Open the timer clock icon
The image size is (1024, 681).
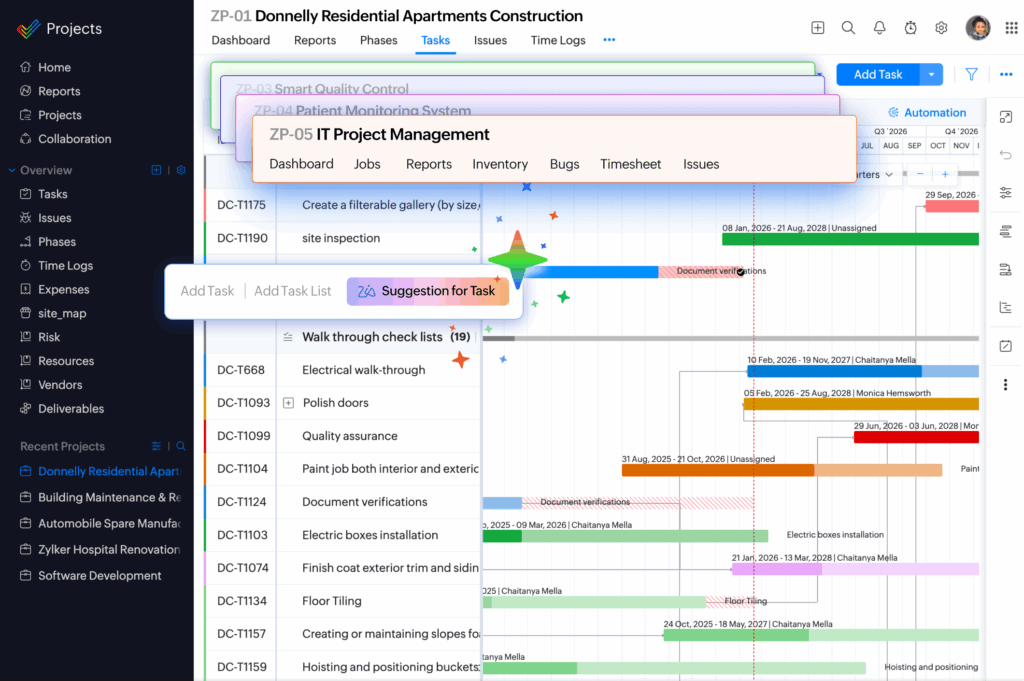tap(910, 28)
